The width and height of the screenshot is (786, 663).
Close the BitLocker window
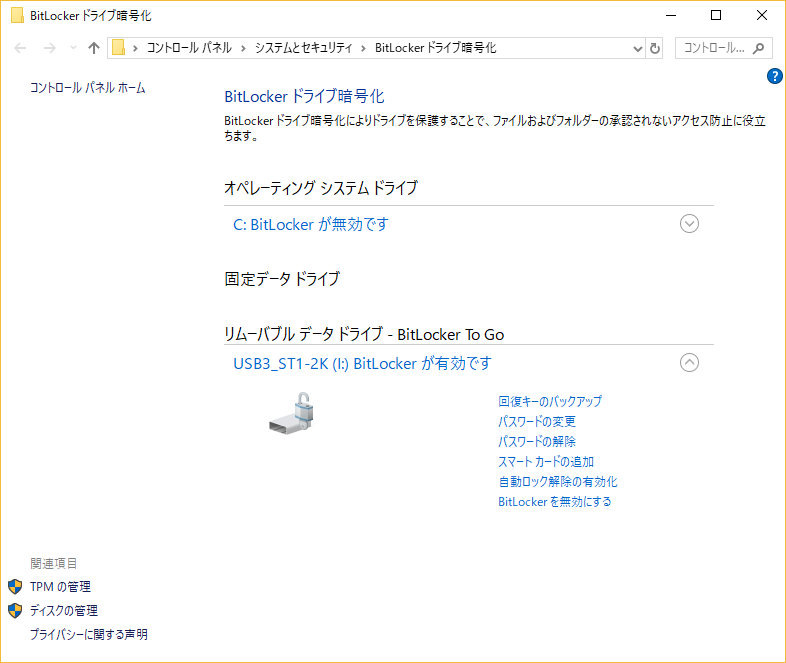[x=761, y=16]
